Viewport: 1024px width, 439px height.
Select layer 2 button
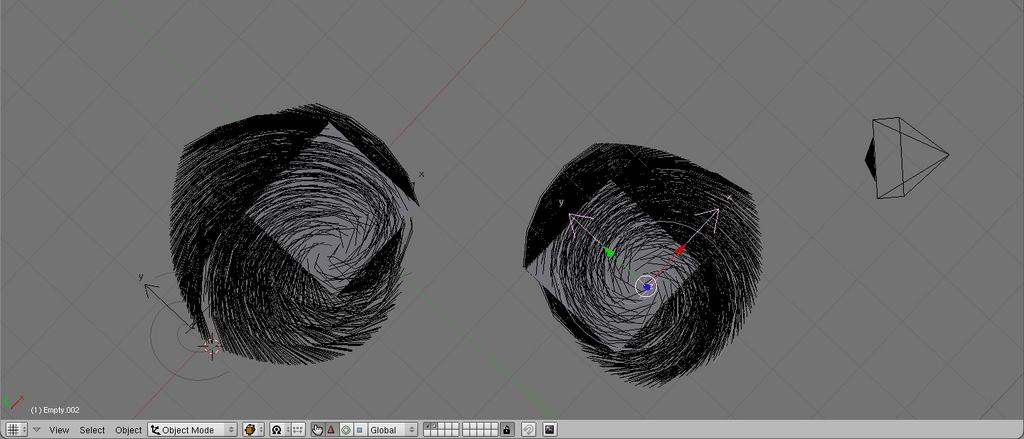tap(434, 426)
